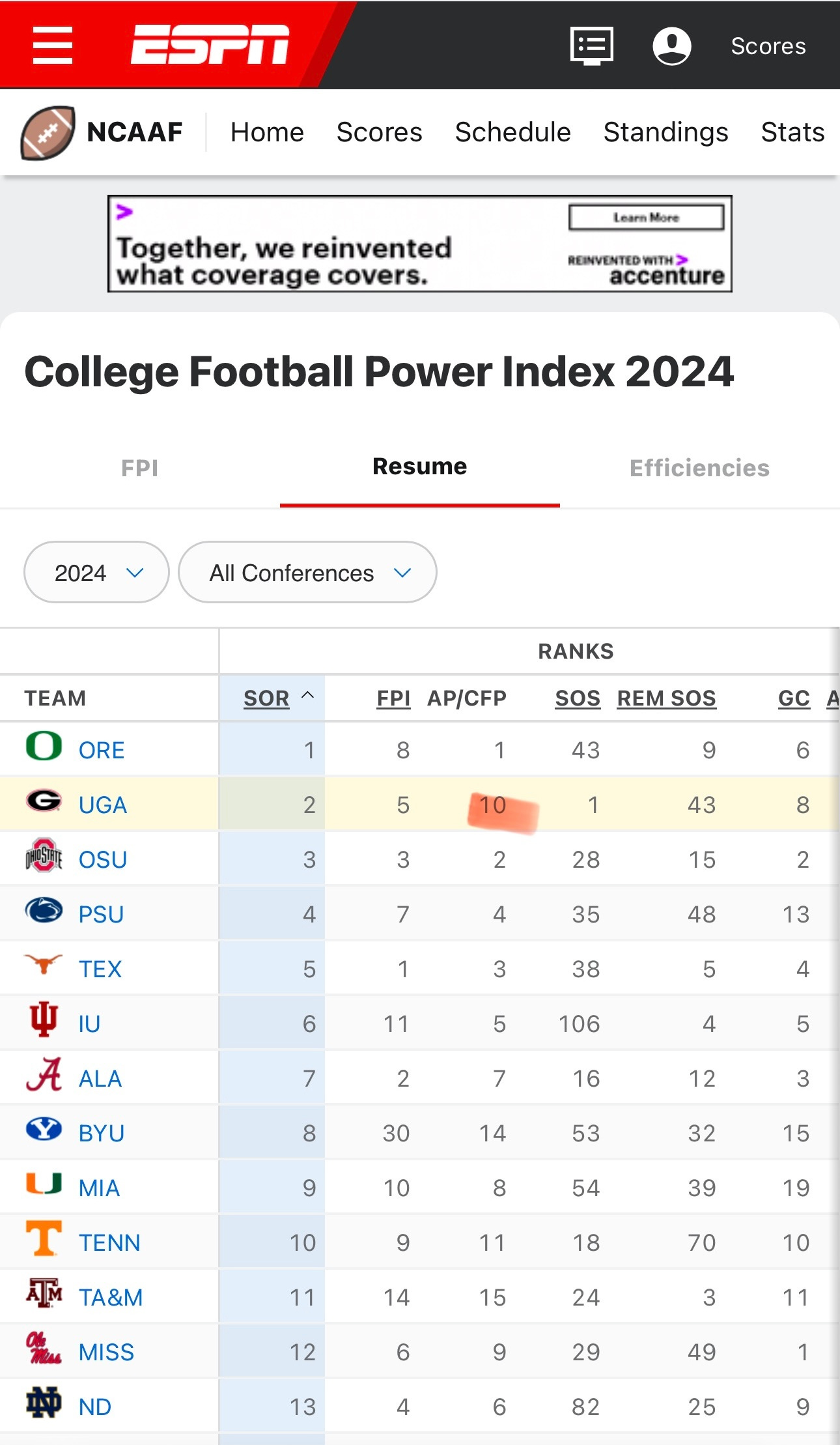This screenshot has width=840, height=1445.
Task: Open the hamburger menu icon
Action: pyautogui.click(x=53, y=45)
